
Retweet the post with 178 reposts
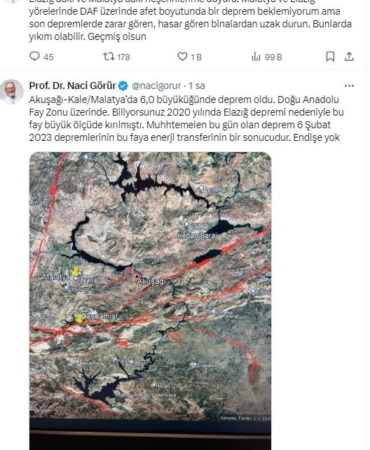click(108, 57)
